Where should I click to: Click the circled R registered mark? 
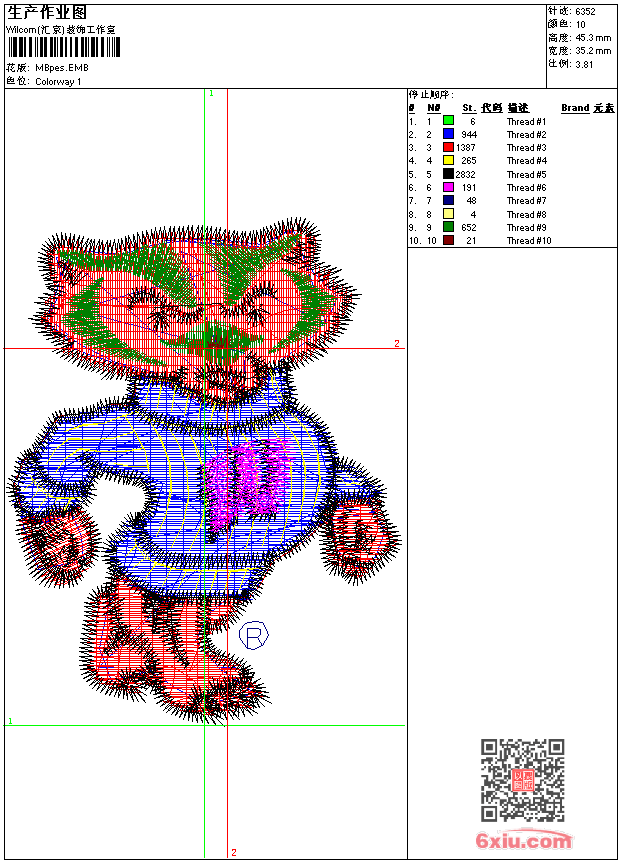pos(254,636)
